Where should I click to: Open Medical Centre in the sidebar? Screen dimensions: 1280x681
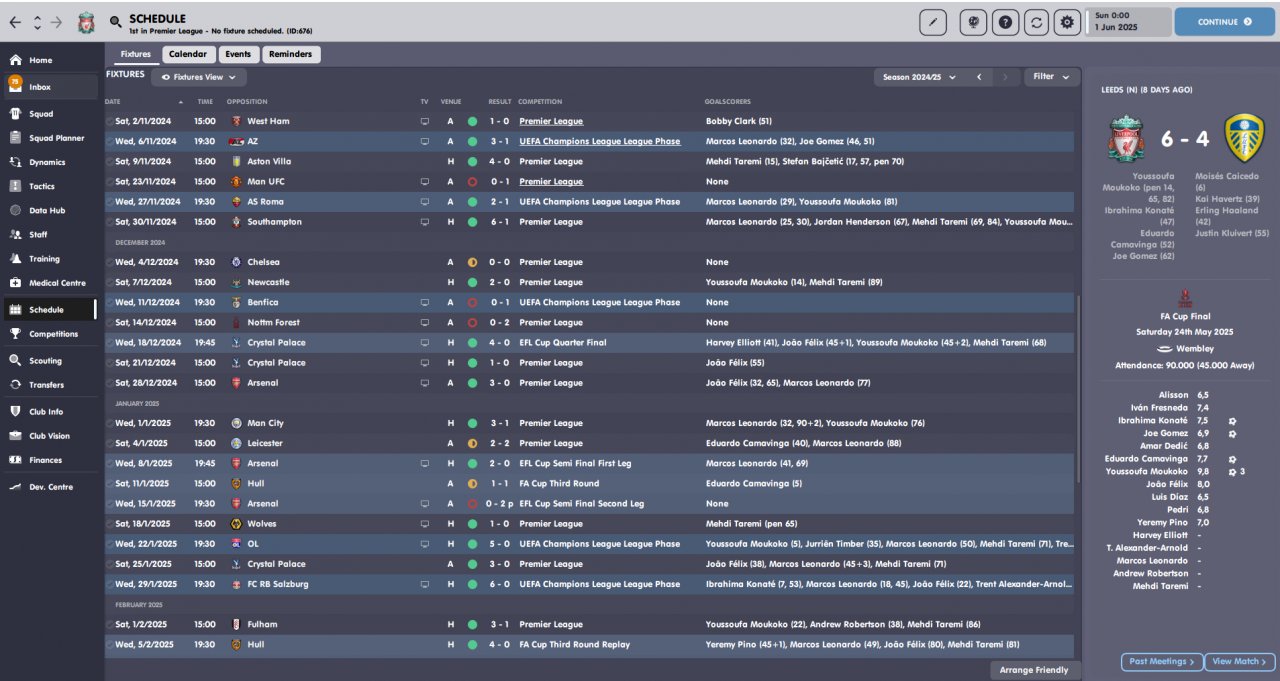coord(50,283)
